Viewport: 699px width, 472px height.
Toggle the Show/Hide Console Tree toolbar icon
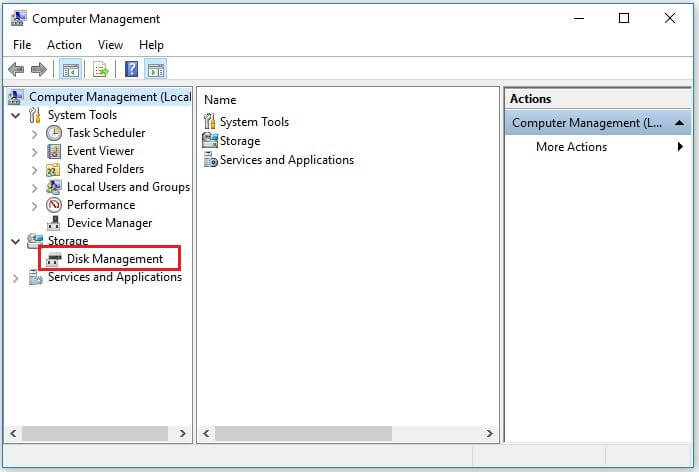(x=70, y=69)
